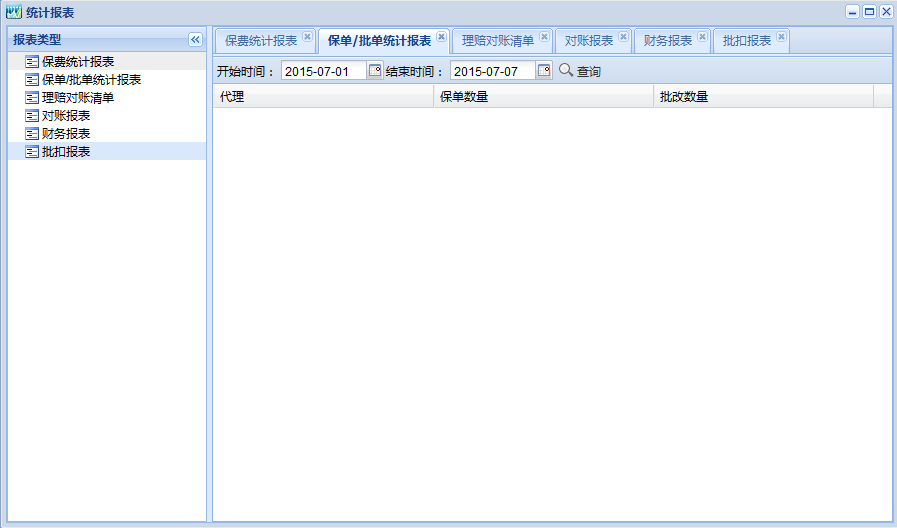
Task: Close the 批扣报表 tab
Action: point(781,36)
